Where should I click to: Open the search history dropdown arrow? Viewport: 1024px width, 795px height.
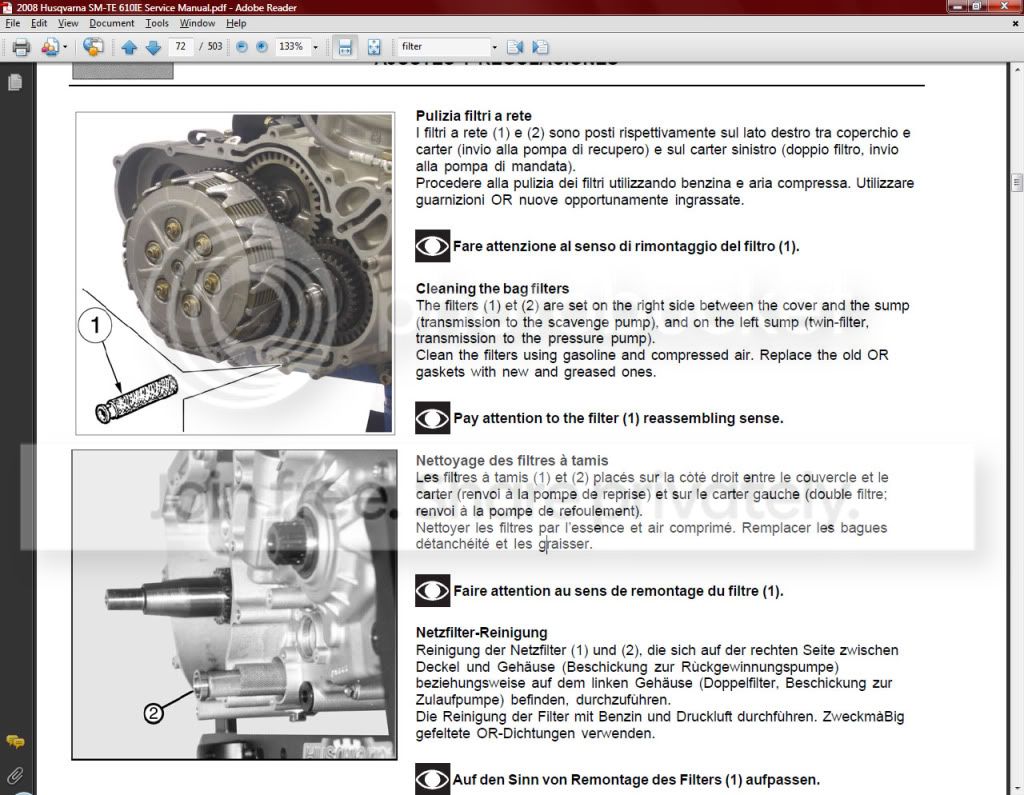tap(494, 47)
